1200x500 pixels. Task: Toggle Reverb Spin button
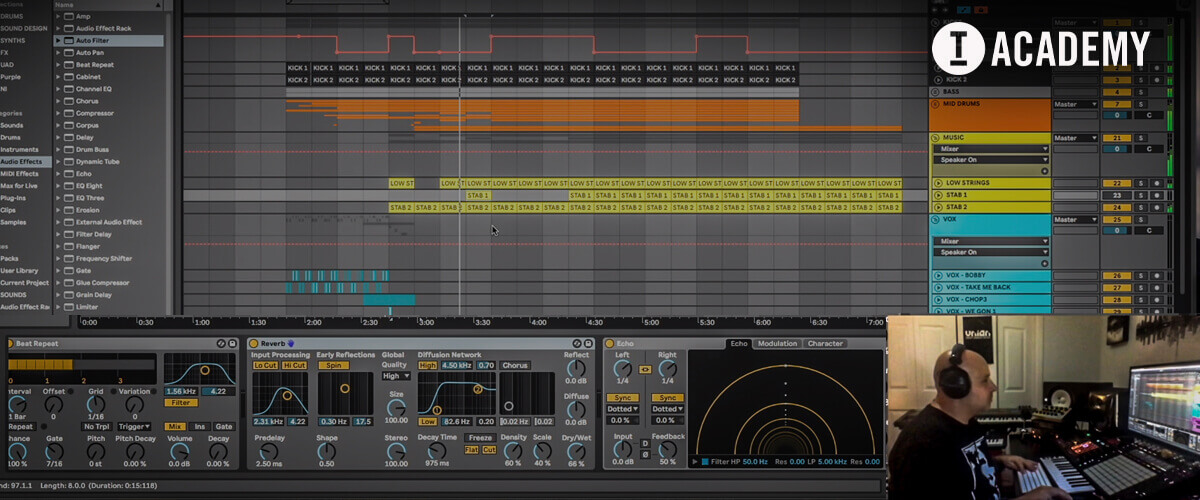click(x=333, y=365)
